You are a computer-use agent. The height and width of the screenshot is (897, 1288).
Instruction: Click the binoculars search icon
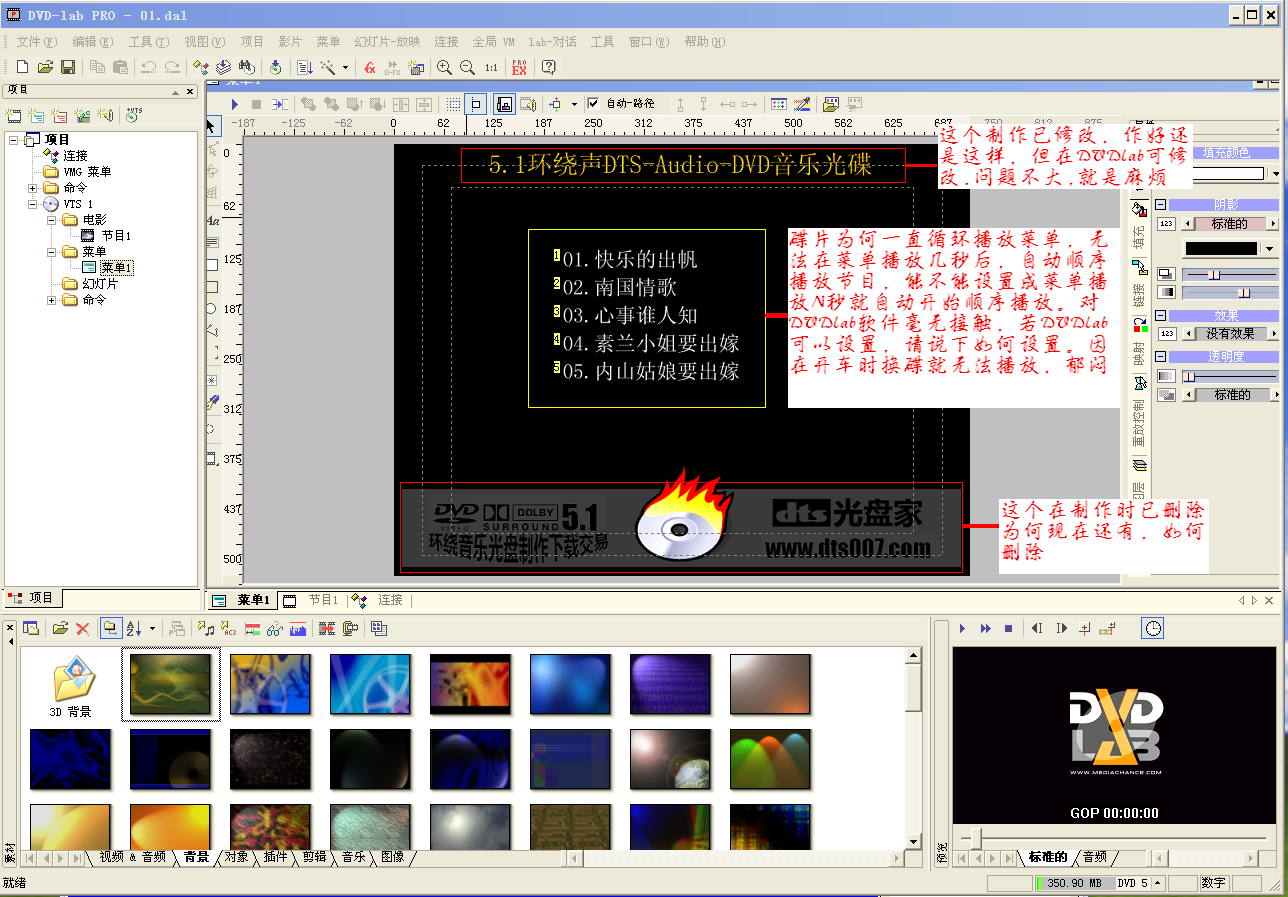coord(246,67)
